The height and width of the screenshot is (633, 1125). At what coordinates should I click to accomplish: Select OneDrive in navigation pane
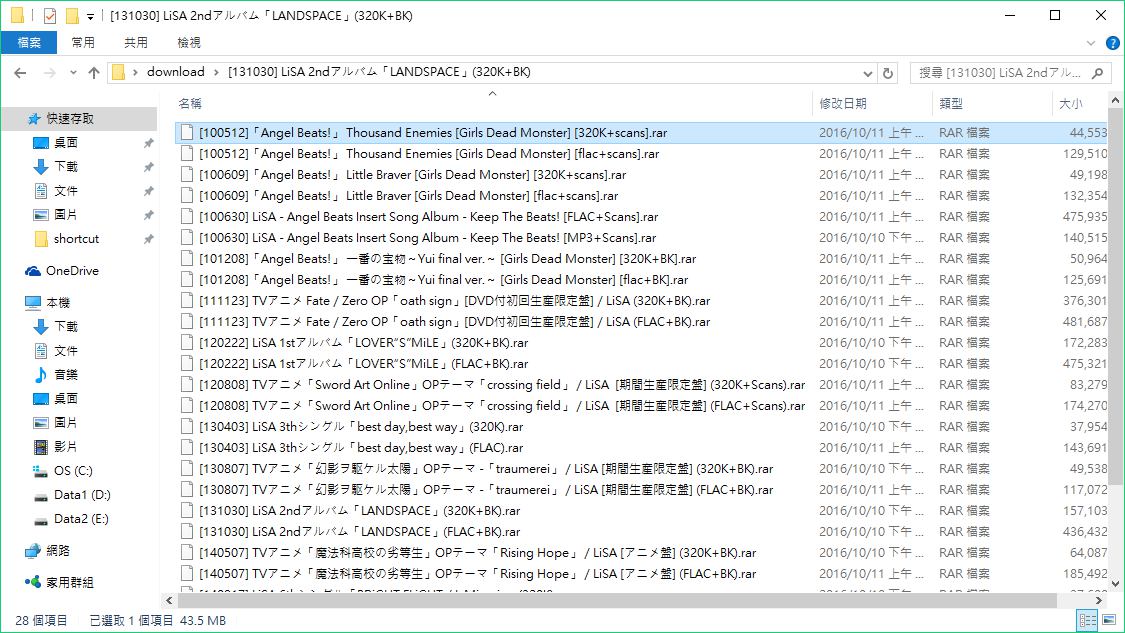(x=72, y=271)
